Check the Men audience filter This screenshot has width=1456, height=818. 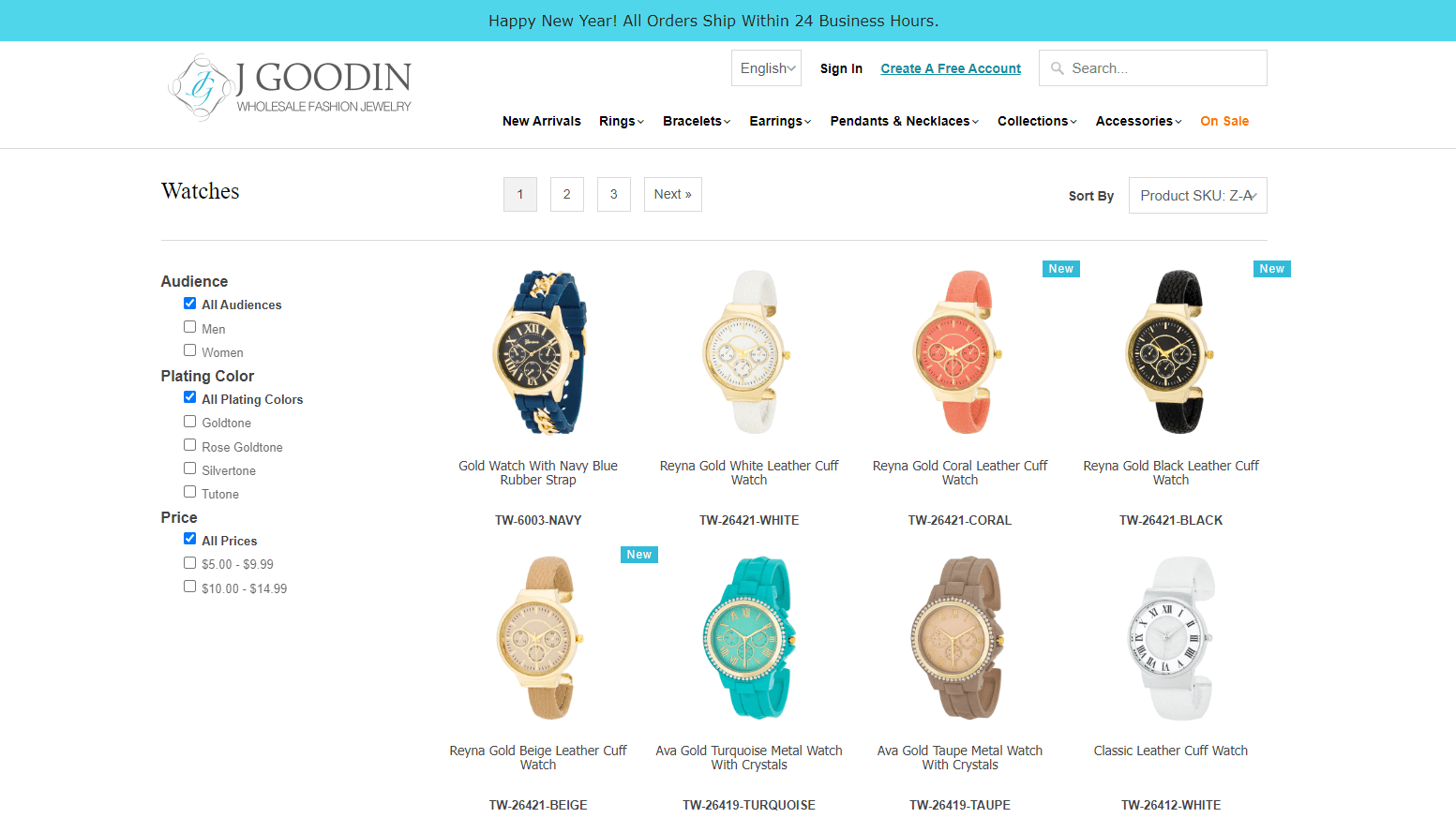(x=190, y=327)
